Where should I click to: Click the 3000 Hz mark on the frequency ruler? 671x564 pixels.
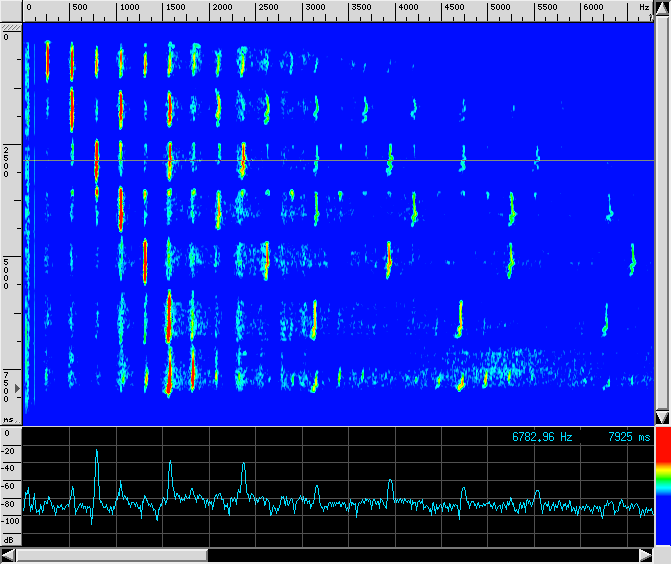tap(315, 7)
